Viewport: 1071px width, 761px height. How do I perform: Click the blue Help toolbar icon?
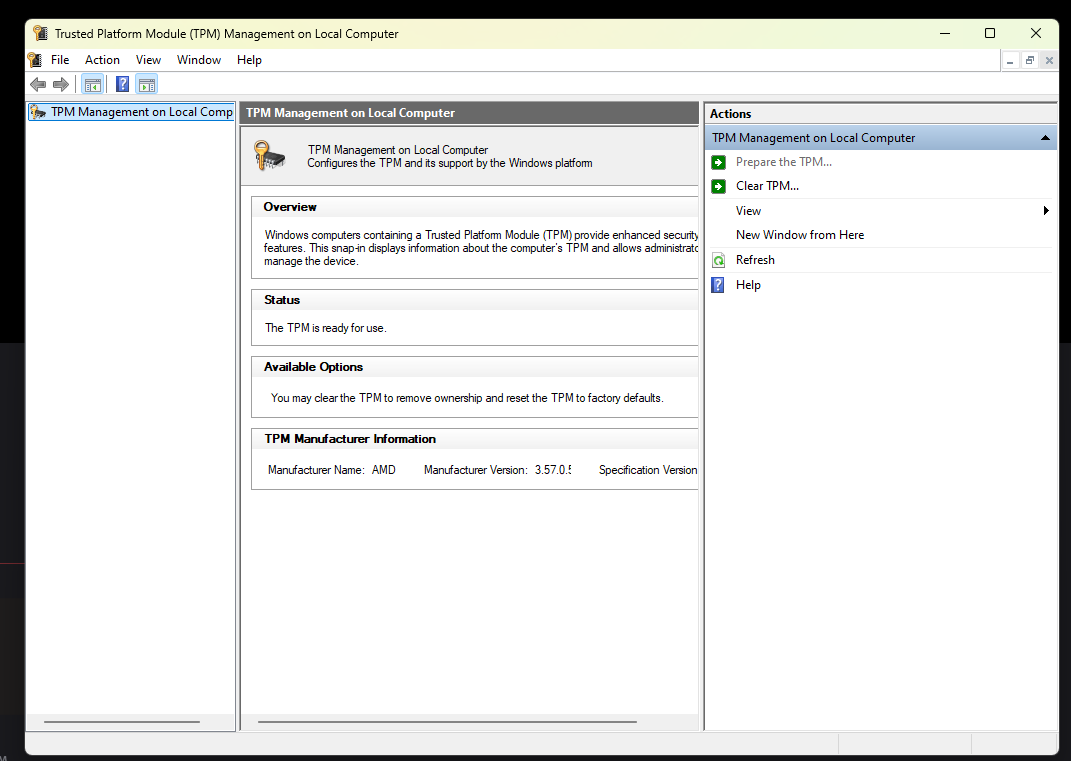[122, 85]
